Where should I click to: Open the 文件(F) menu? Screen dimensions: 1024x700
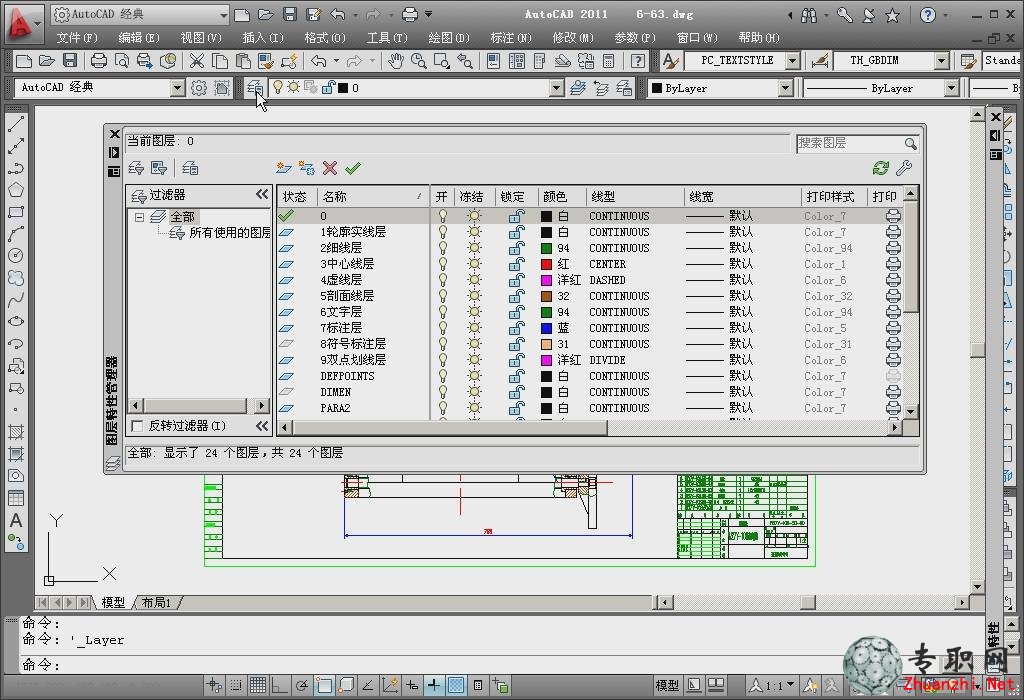point(77,37)
